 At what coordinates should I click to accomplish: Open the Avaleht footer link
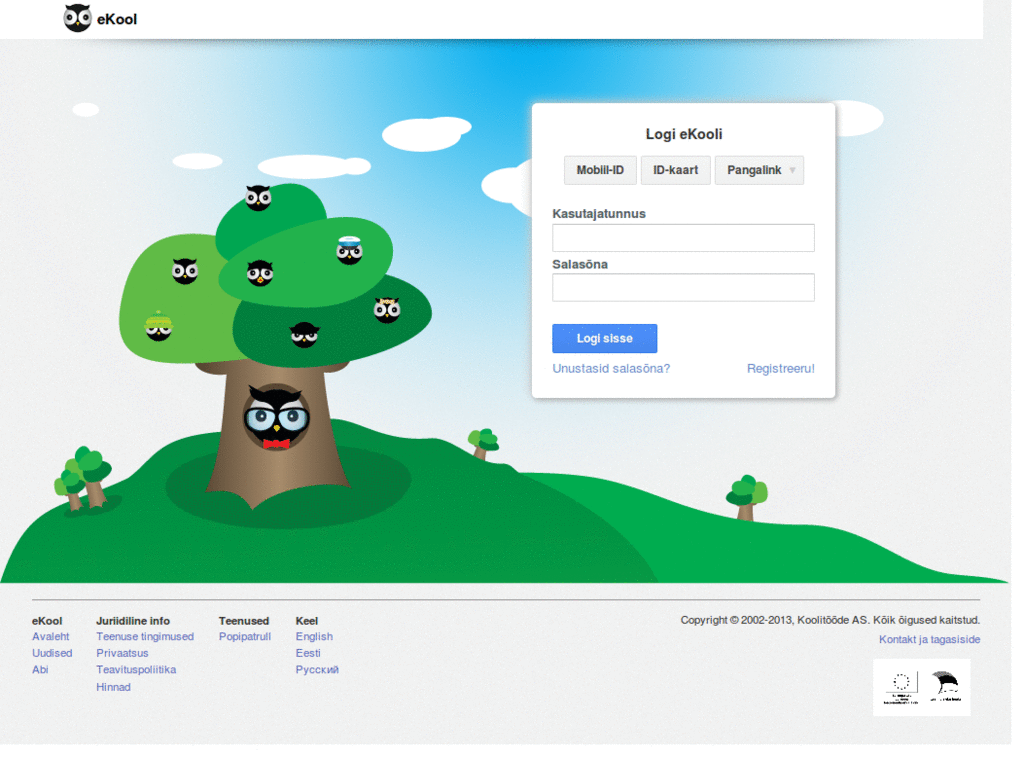(x=50, y=636)
